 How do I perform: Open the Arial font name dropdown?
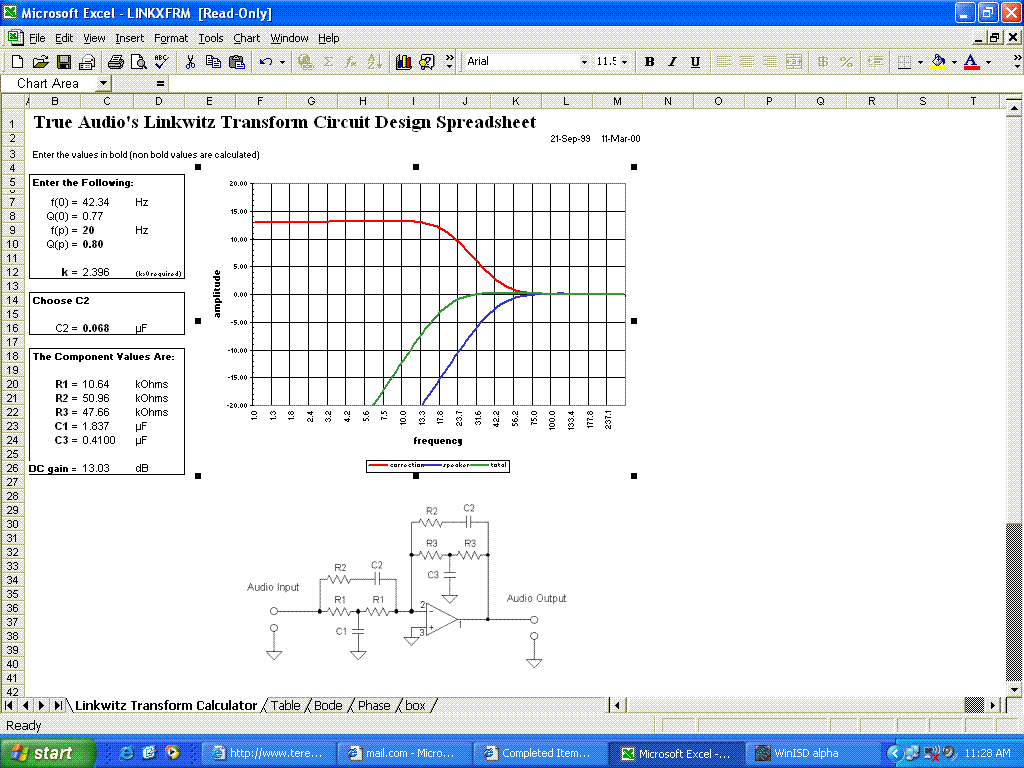[x=584, y=62]
